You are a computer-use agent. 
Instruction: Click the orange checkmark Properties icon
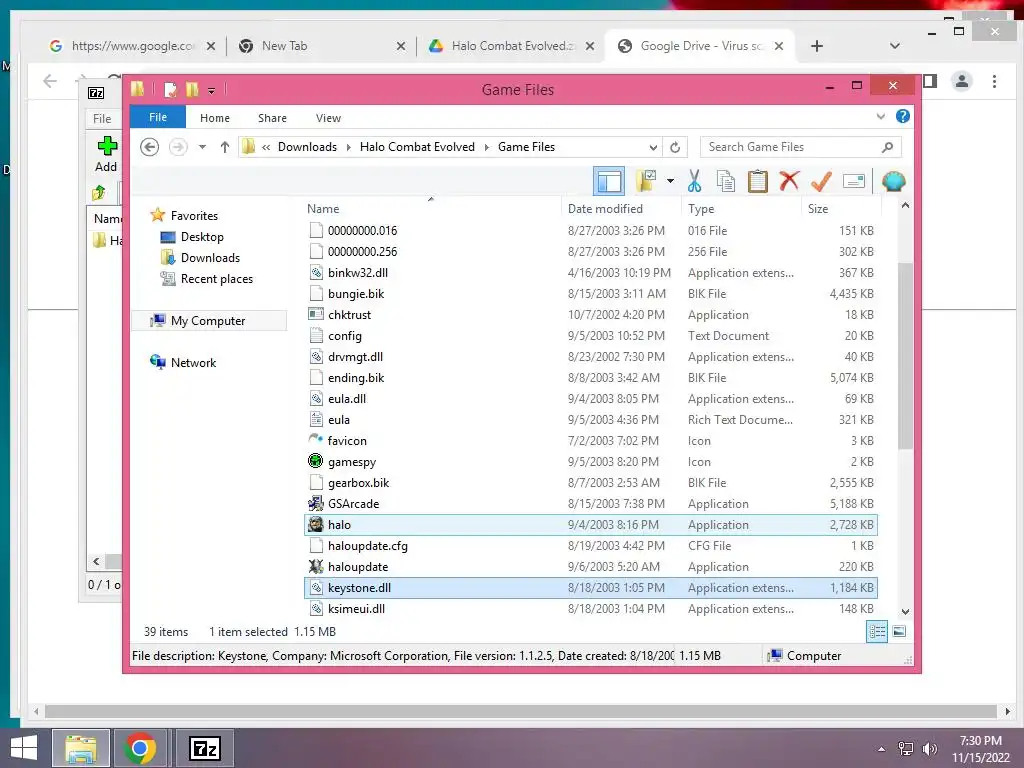(821, 181)
